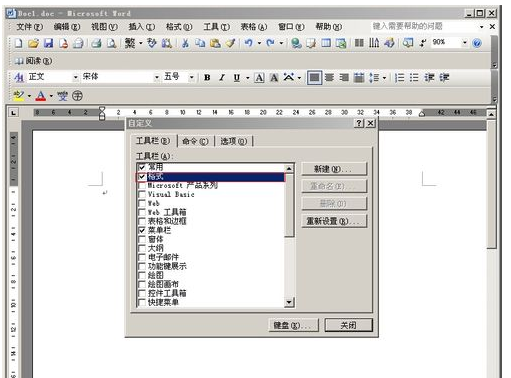
Task: Click the Center alignment icon
Action: 329,78
